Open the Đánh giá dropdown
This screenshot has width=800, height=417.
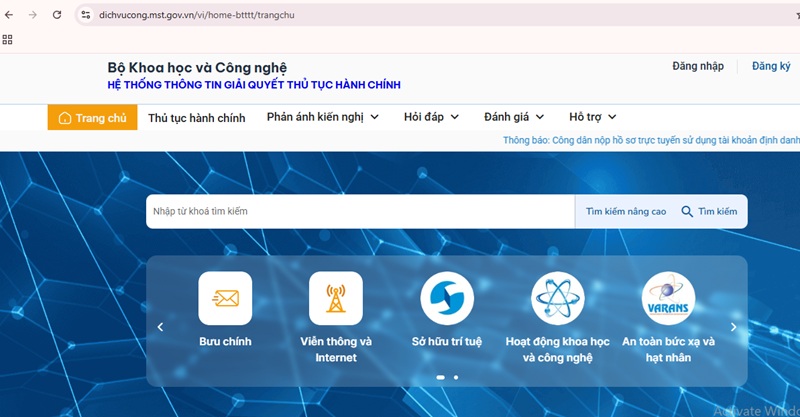click(x=513, y=117)
